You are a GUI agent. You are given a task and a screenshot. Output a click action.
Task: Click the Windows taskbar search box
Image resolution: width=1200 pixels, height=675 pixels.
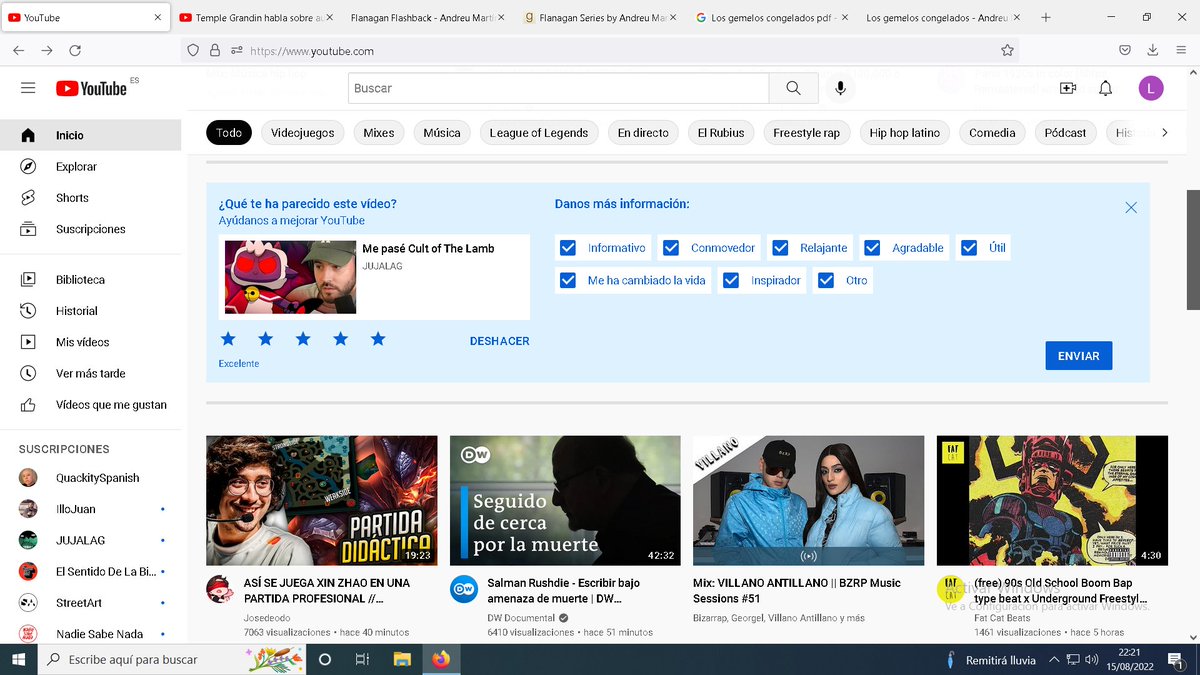point(174,660)
